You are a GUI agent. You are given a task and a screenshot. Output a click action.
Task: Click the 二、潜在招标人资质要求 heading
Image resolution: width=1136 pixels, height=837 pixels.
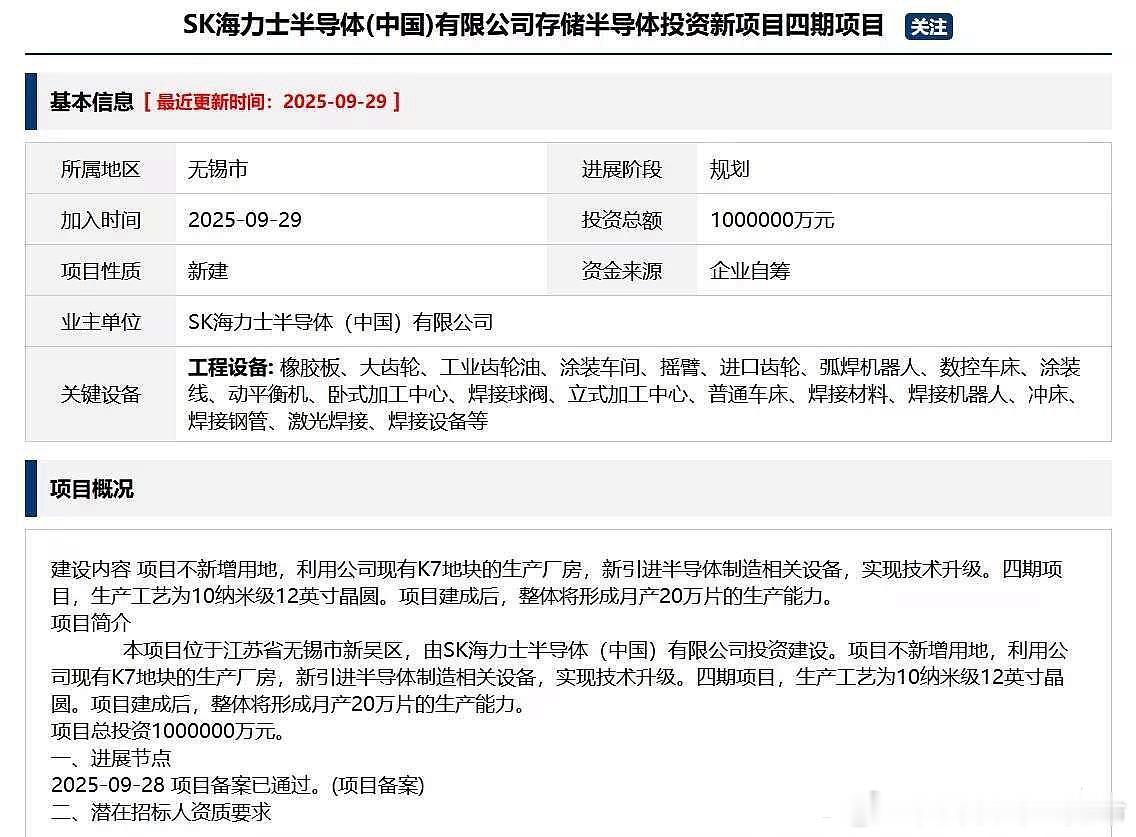click(161, 812)
